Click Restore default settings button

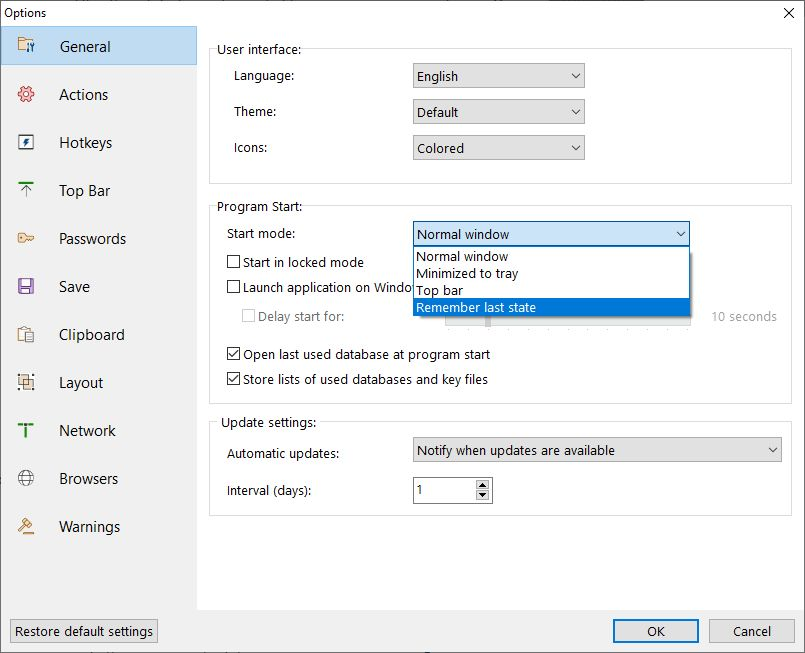point(84,631)
